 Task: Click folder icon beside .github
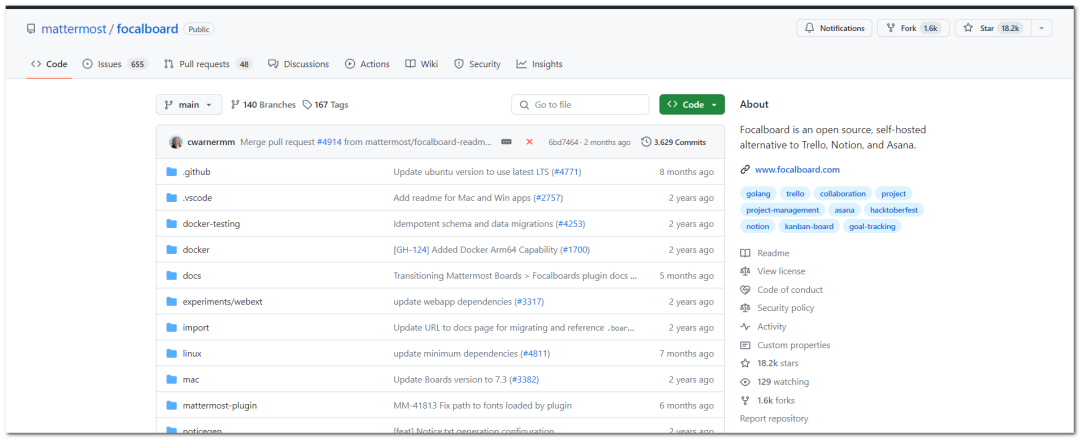click(172, 172)
